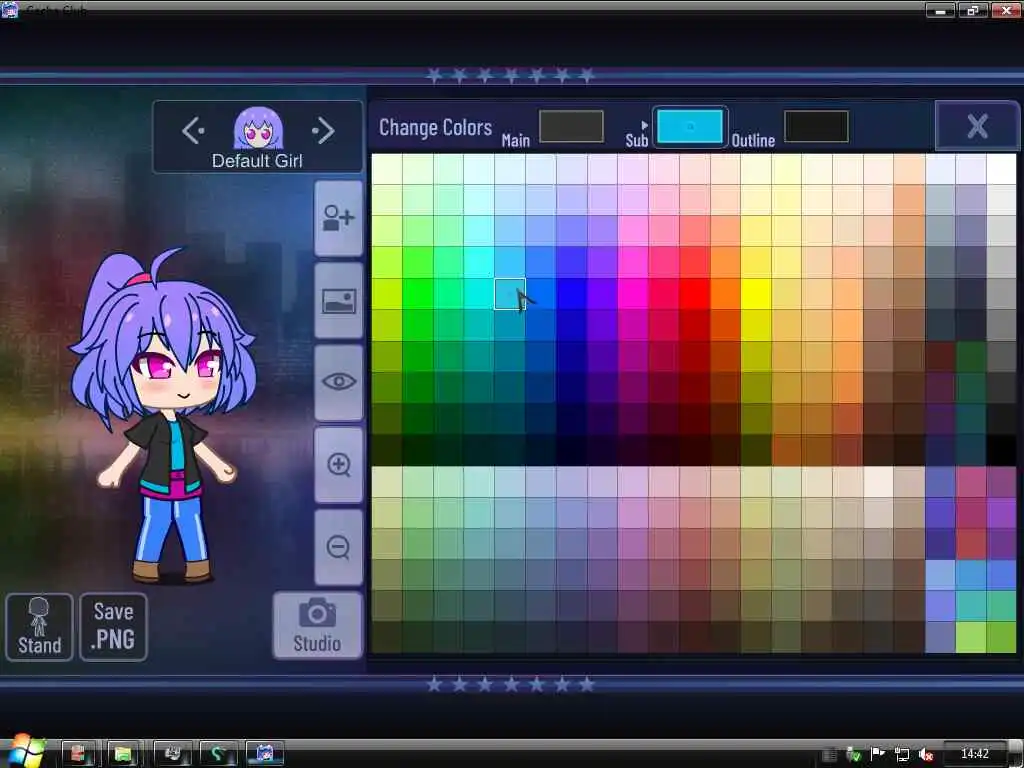Click the Save .PNG button

(x=114, y=627)
